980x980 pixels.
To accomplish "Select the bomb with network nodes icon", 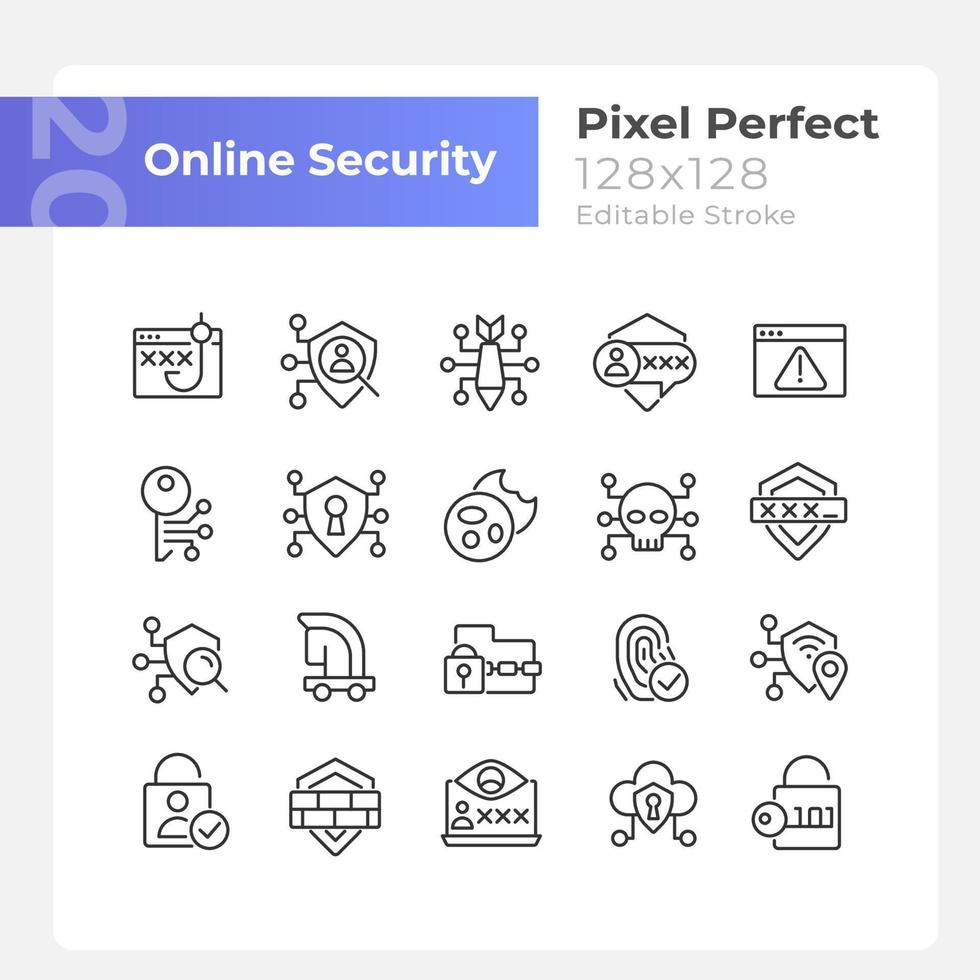I will point(489,362).
